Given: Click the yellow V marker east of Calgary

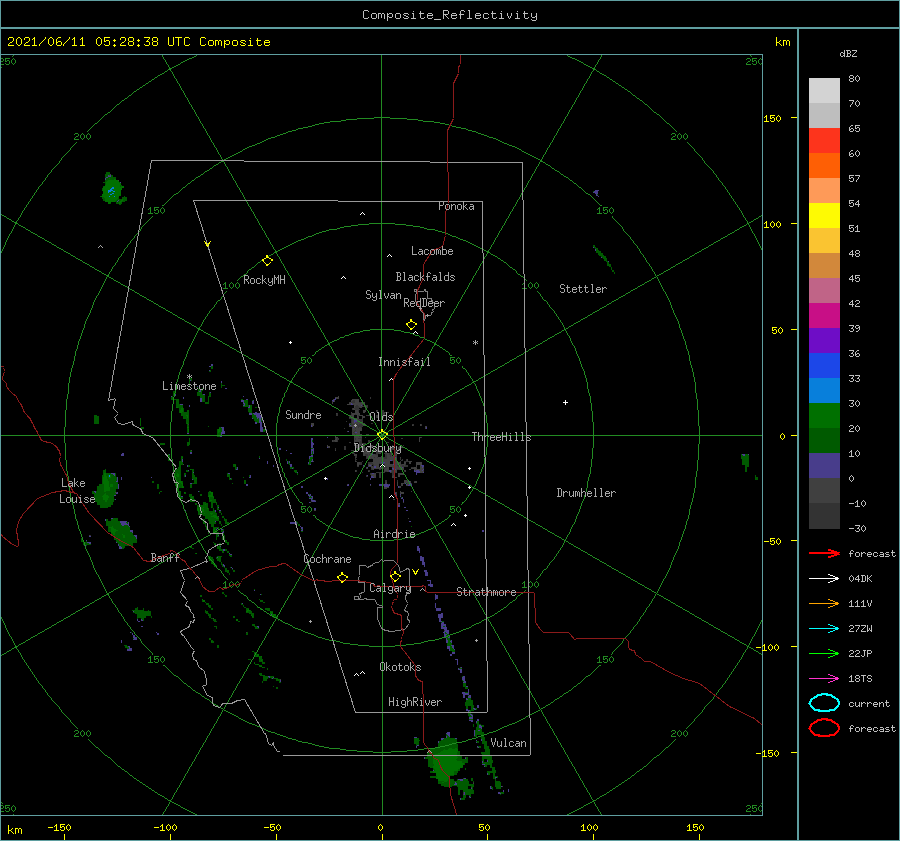Looking at the screenshot, I should [415, 572].
